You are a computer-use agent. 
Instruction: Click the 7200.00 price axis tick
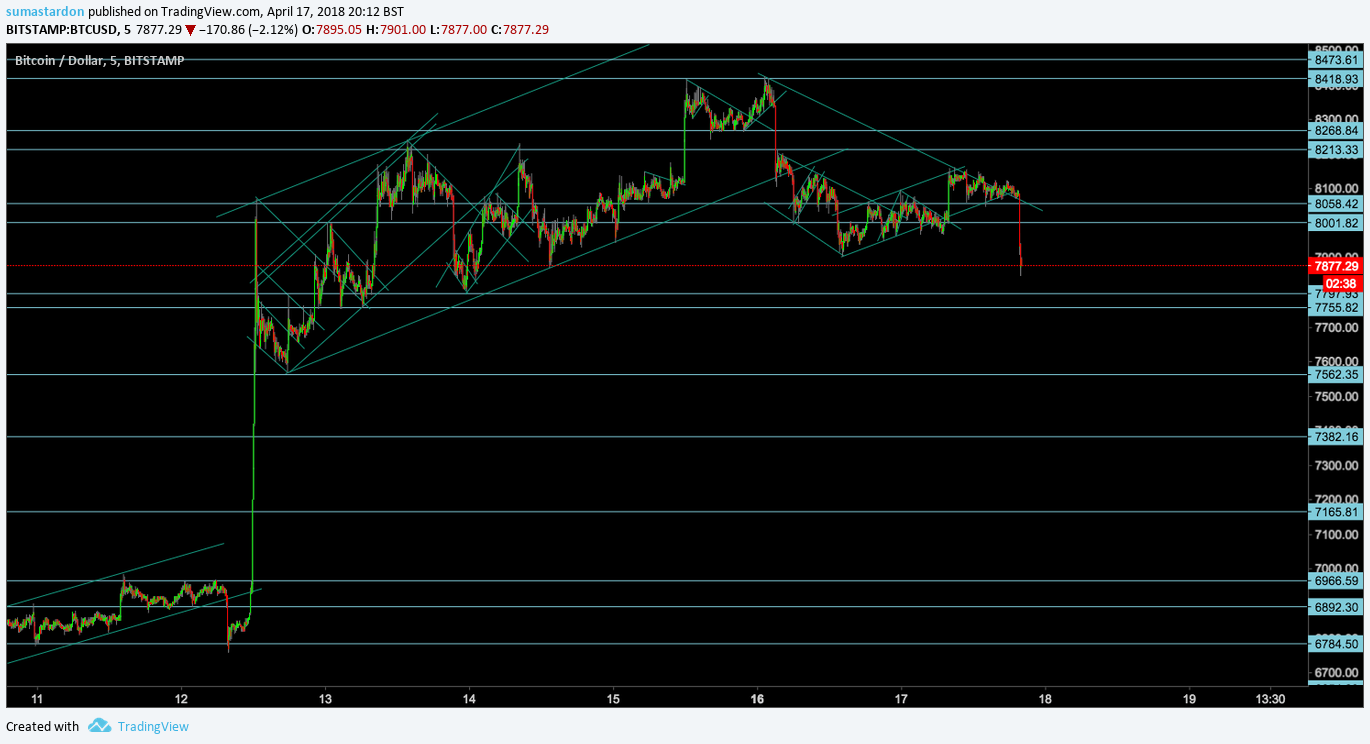[1337, 500]
